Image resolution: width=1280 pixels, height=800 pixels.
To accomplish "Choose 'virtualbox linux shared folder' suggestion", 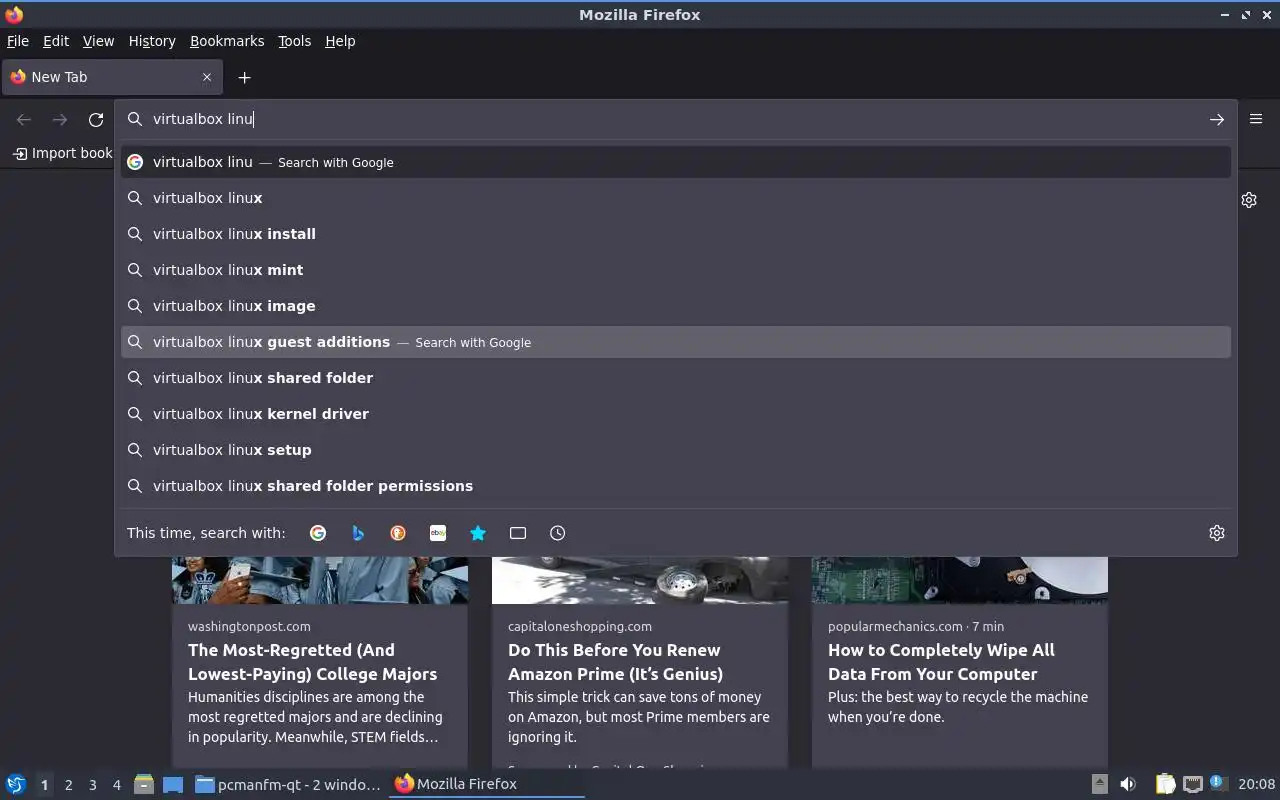I will [676, 378].
